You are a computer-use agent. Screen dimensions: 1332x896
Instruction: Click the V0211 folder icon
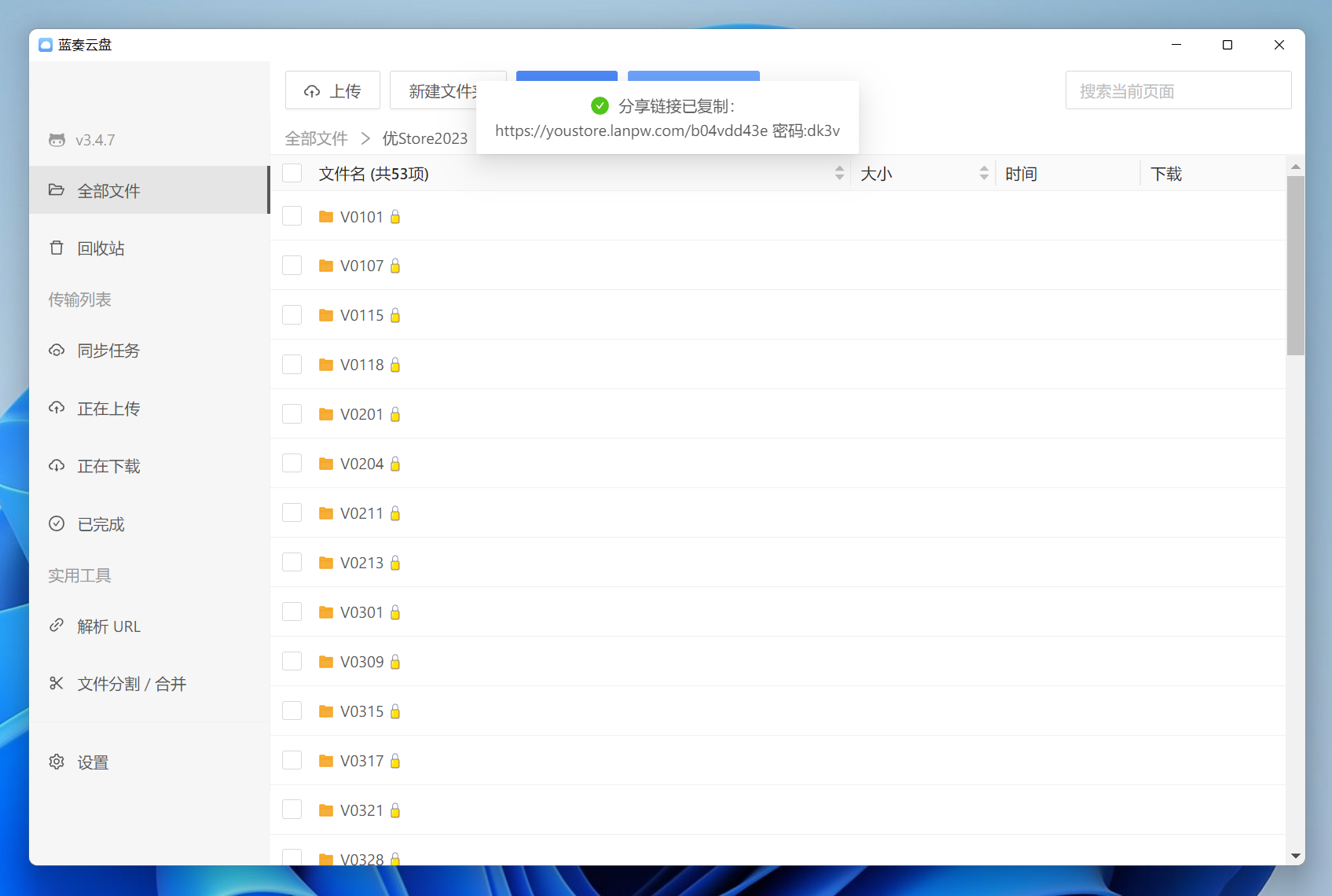pos(326,513)
